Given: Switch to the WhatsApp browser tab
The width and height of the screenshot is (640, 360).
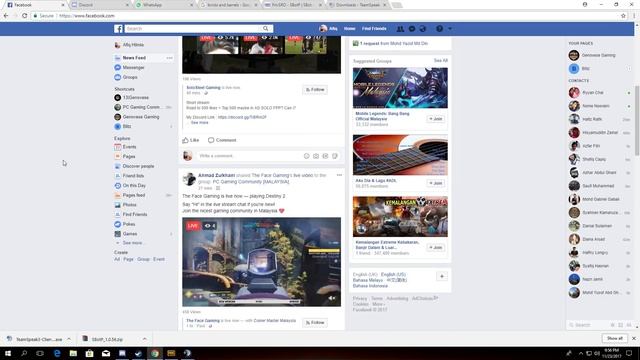Looking at the screenshot, I should (163, 5).
